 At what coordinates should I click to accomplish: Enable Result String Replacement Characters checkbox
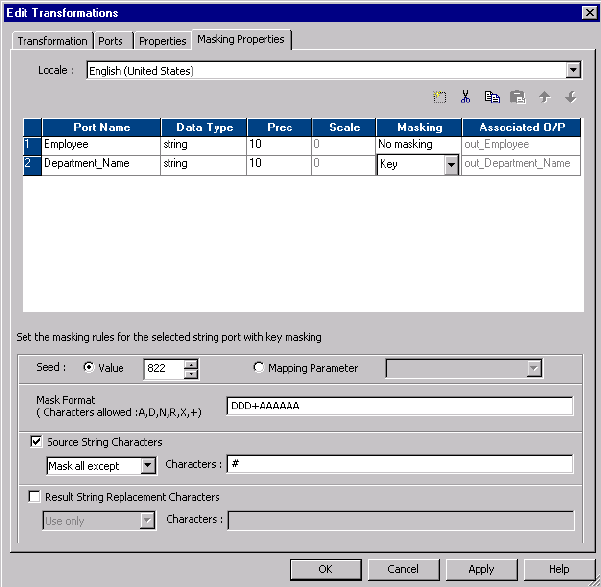(34, 497)
